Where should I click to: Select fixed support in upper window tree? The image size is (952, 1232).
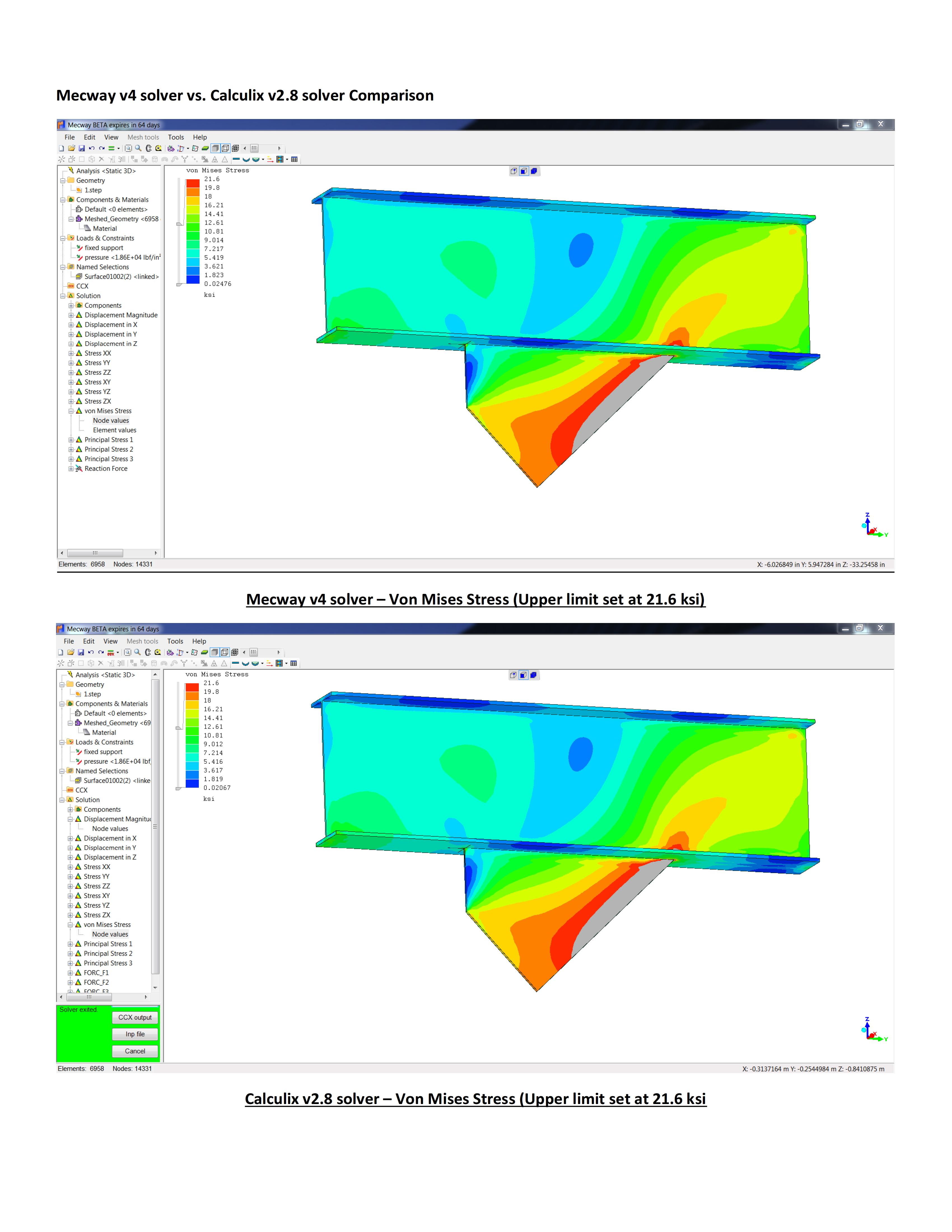pos(104,248)
